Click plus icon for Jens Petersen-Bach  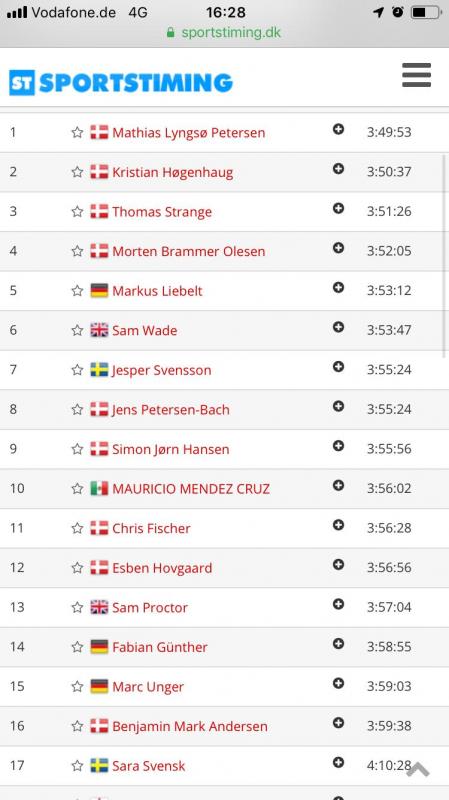(x=338, y=406)
